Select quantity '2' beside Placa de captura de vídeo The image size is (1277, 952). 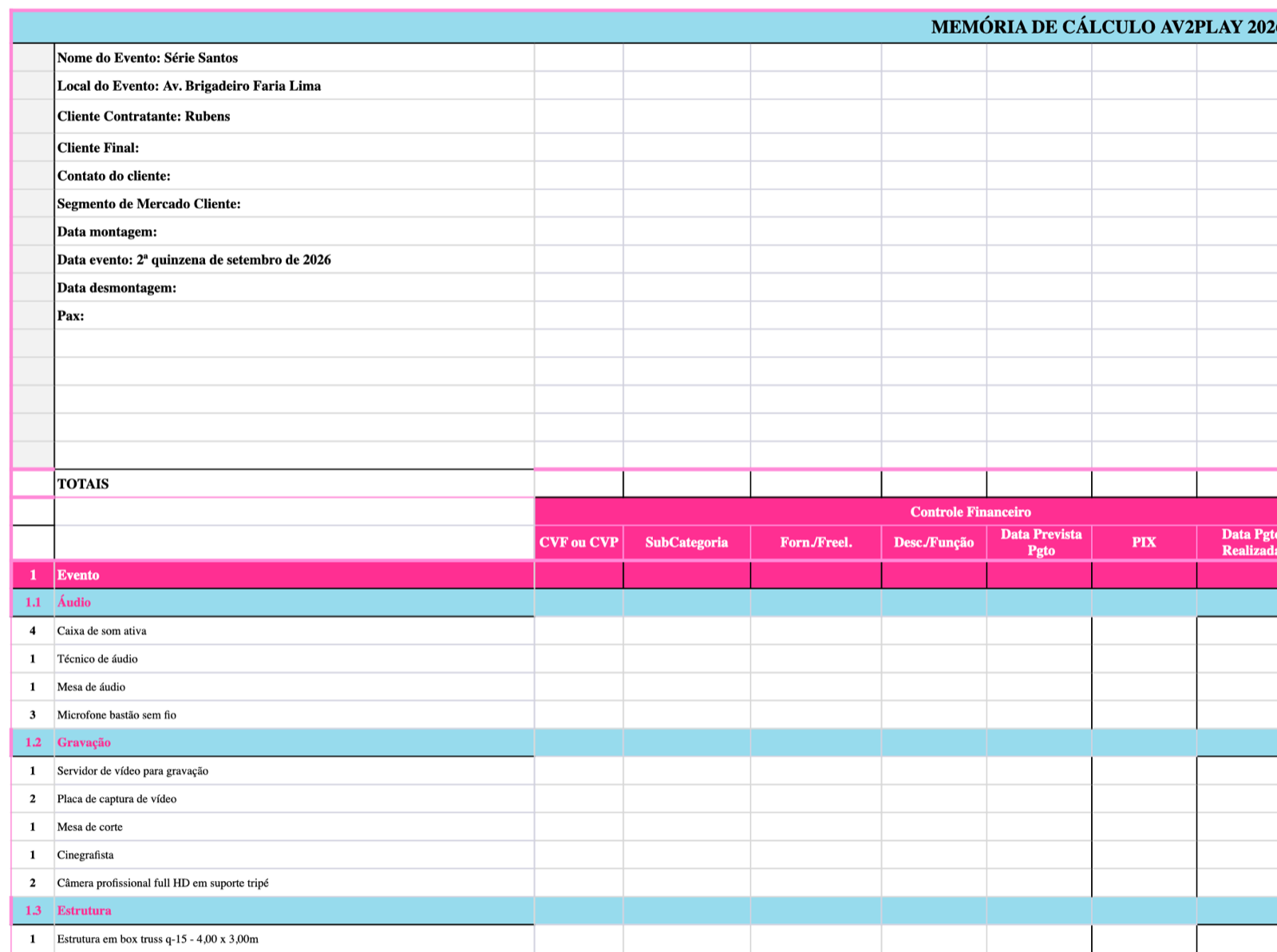pos(33,799)
